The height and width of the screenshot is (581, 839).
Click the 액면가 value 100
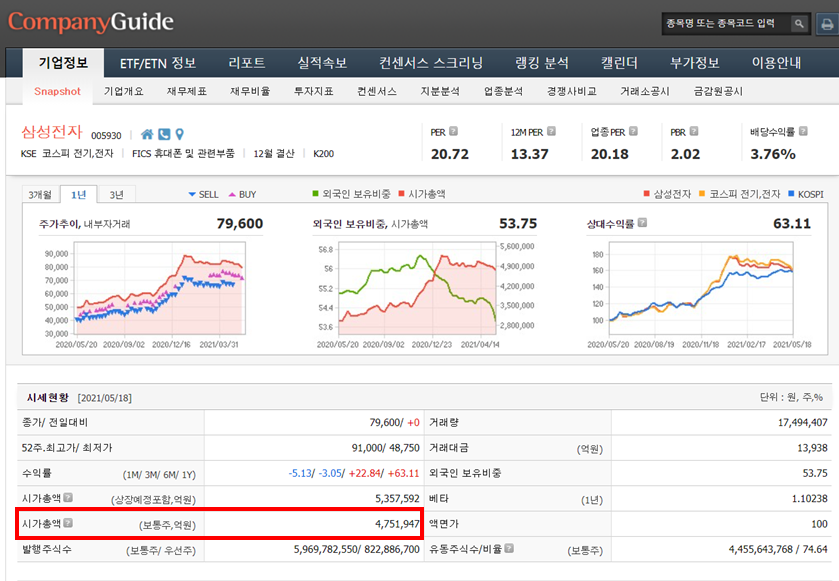819,524
